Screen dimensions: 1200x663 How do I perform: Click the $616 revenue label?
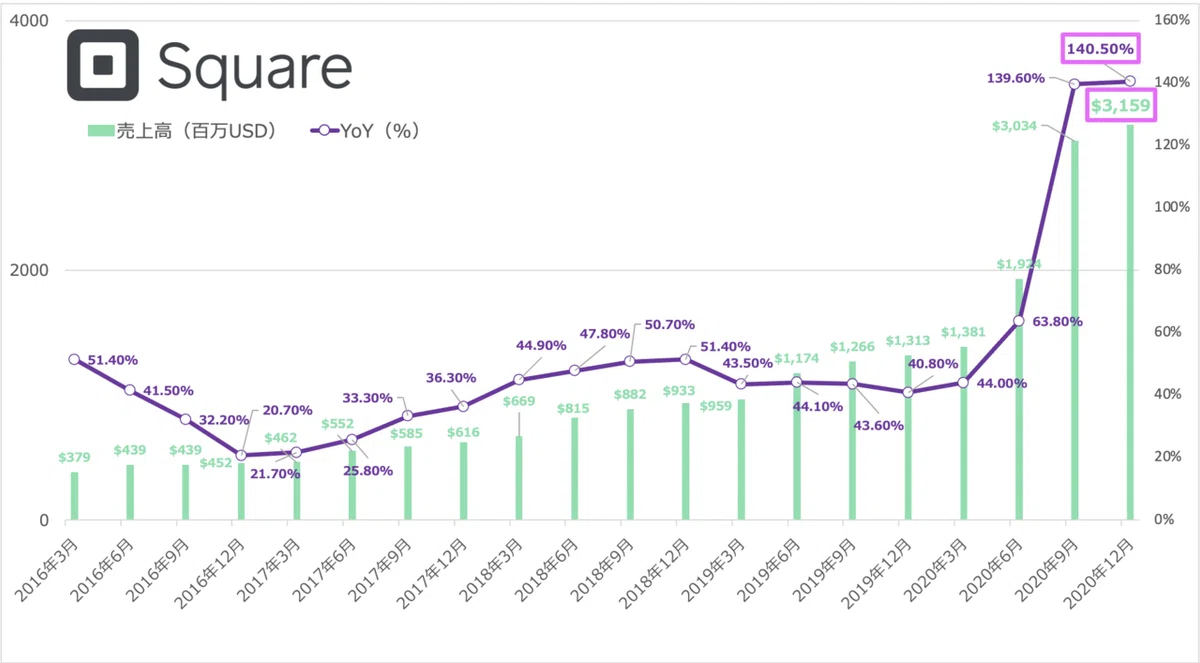point(465,431)
